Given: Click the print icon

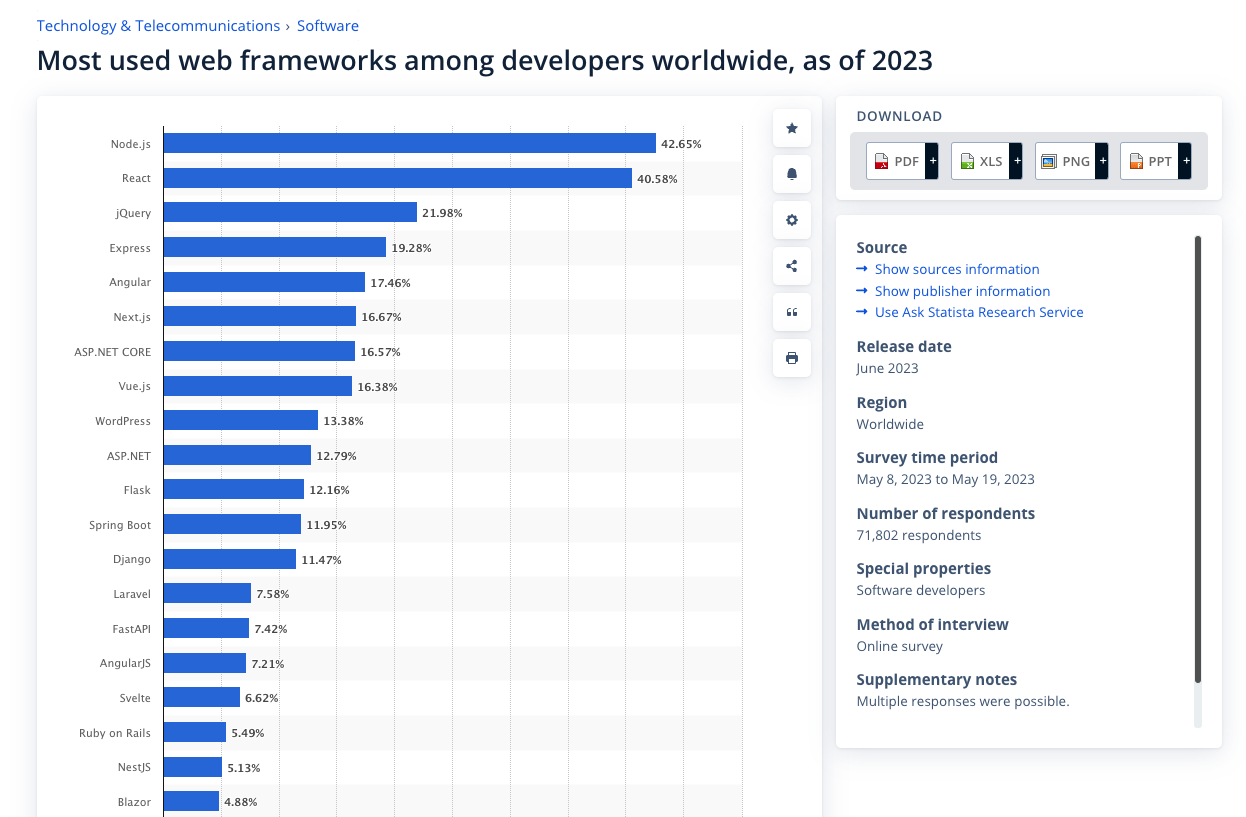Looking at the screenshot, I should coord(792,358).
